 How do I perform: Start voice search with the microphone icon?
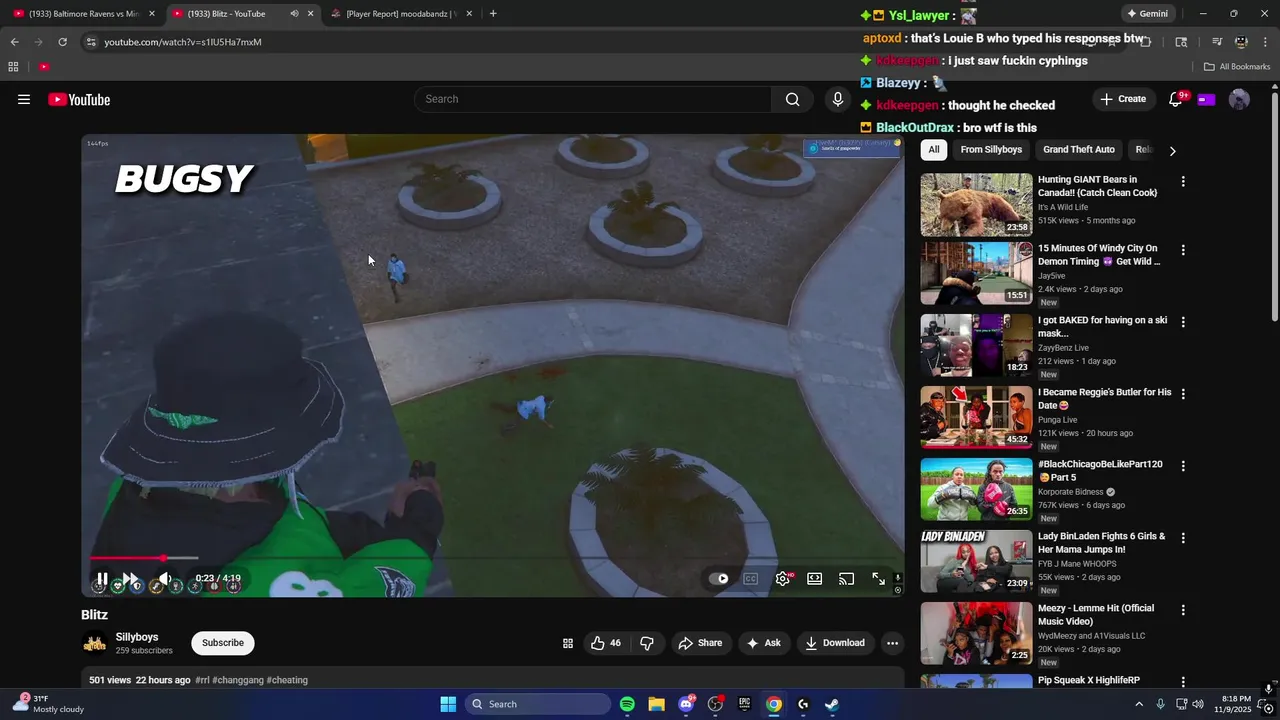tap(838, 99)
